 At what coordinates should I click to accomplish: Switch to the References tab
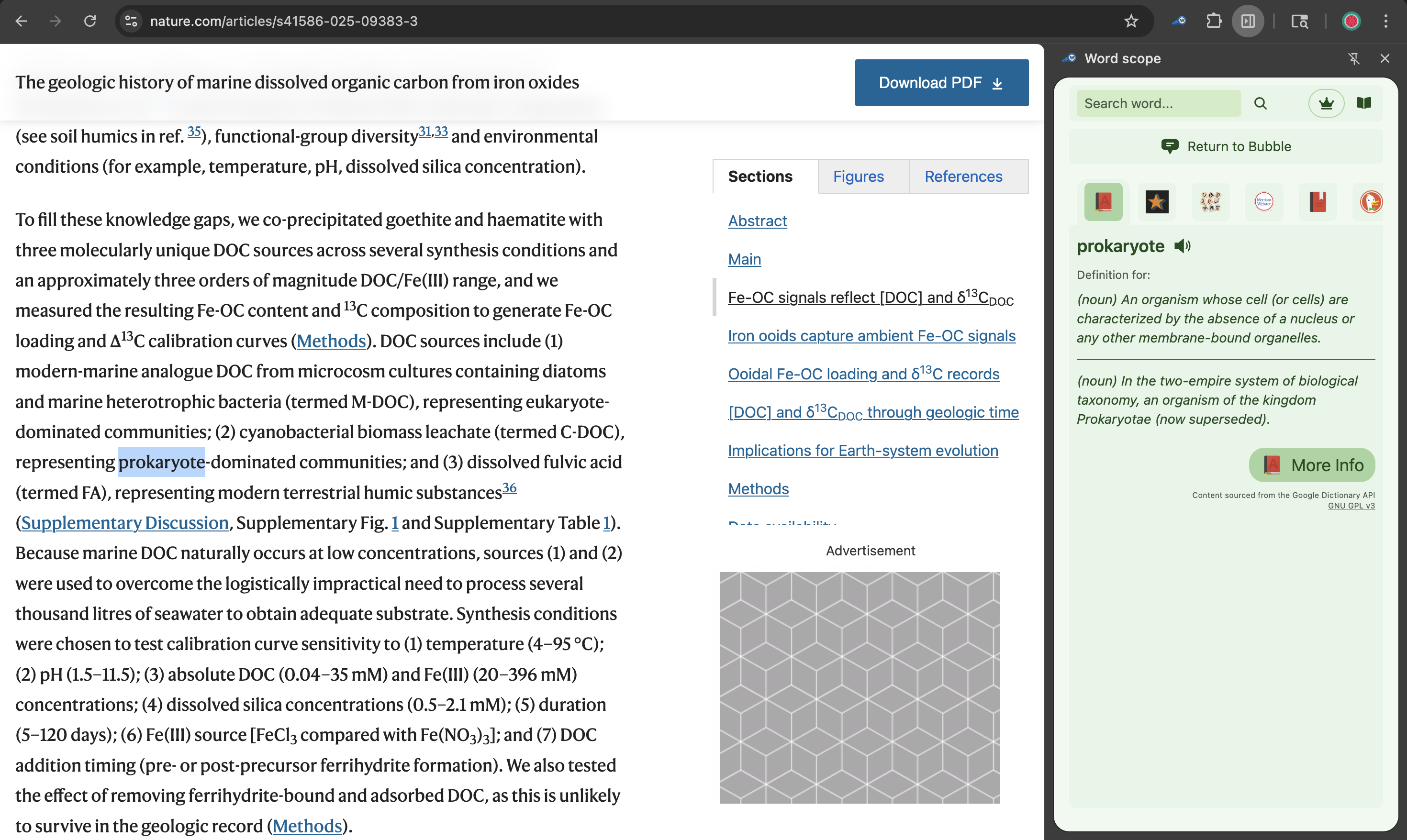963,177
